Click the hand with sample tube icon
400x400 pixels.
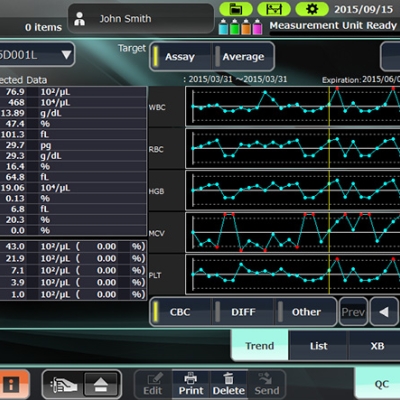[63, 385]
